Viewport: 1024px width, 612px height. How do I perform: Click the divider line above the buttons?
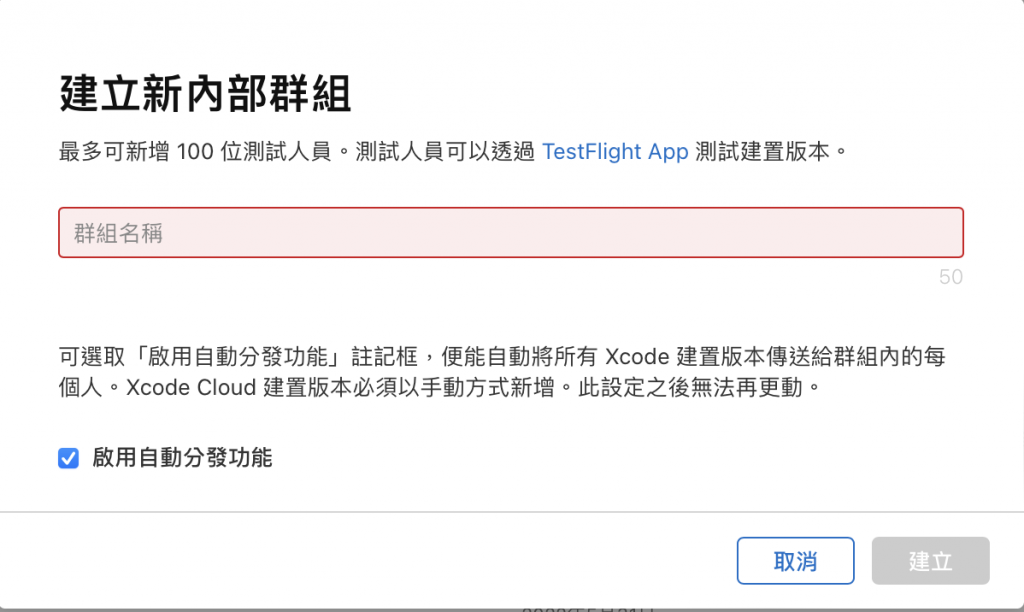pos(512,512)
